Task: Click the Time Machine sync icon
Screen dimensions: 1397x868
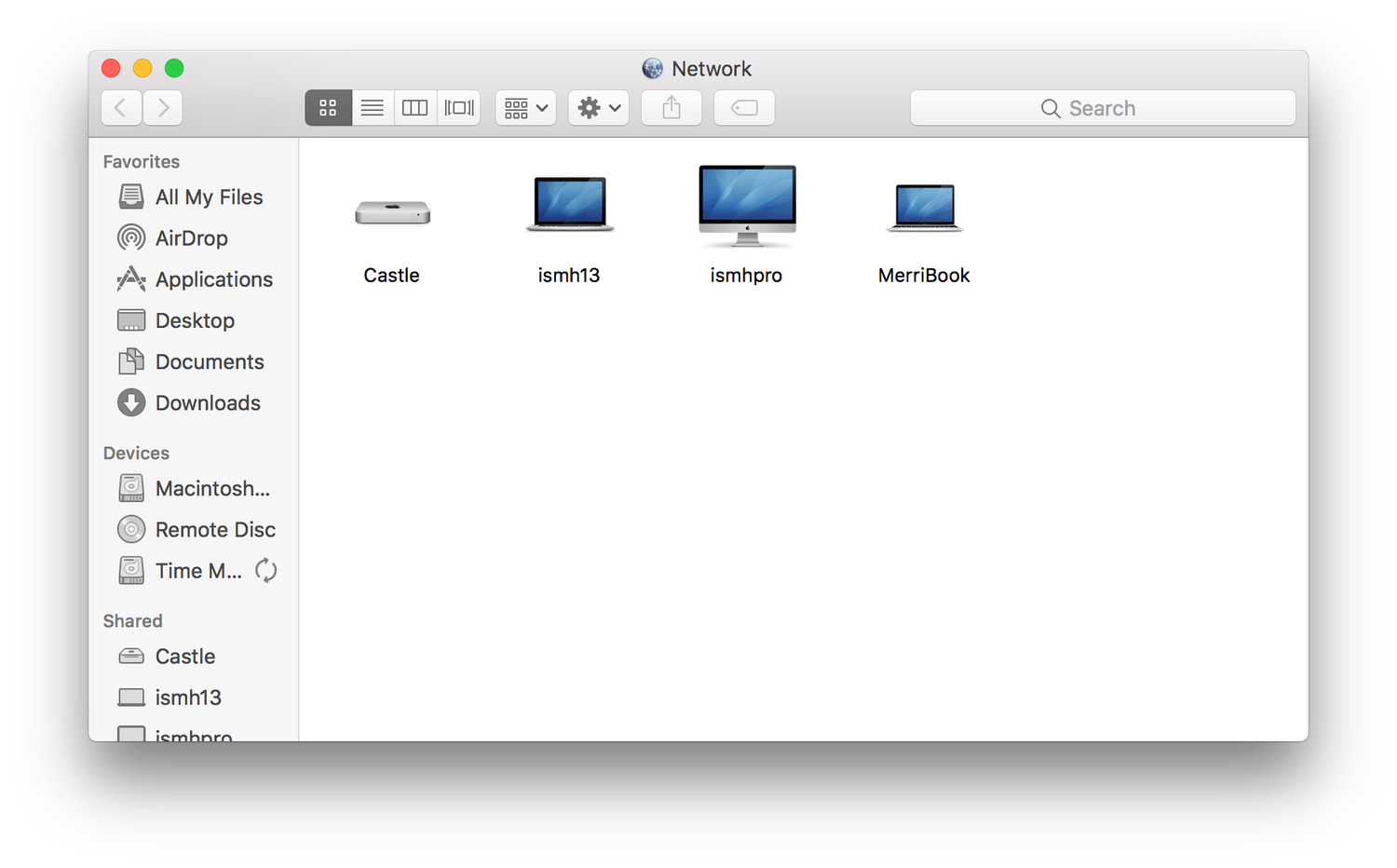Action: coord(266,570)
